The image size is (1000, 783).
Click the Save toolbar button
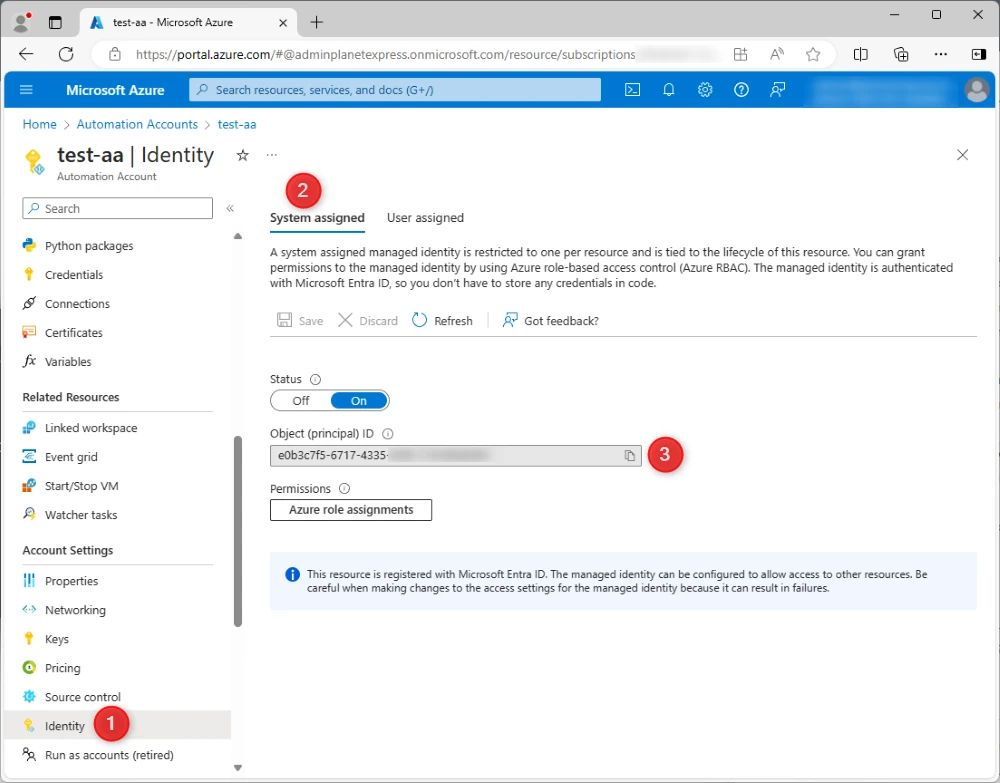300,321
